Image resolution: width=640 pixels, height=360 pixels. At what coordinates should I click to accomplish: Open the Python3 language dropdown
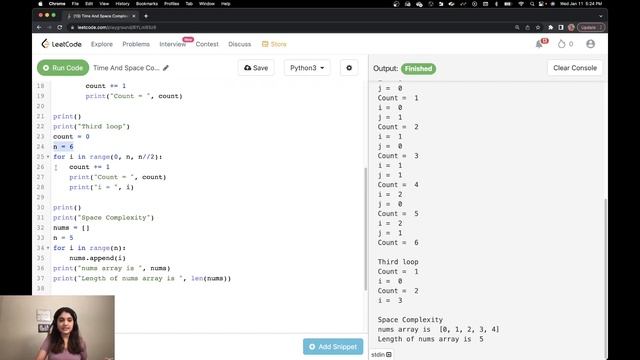click(307, 68)
